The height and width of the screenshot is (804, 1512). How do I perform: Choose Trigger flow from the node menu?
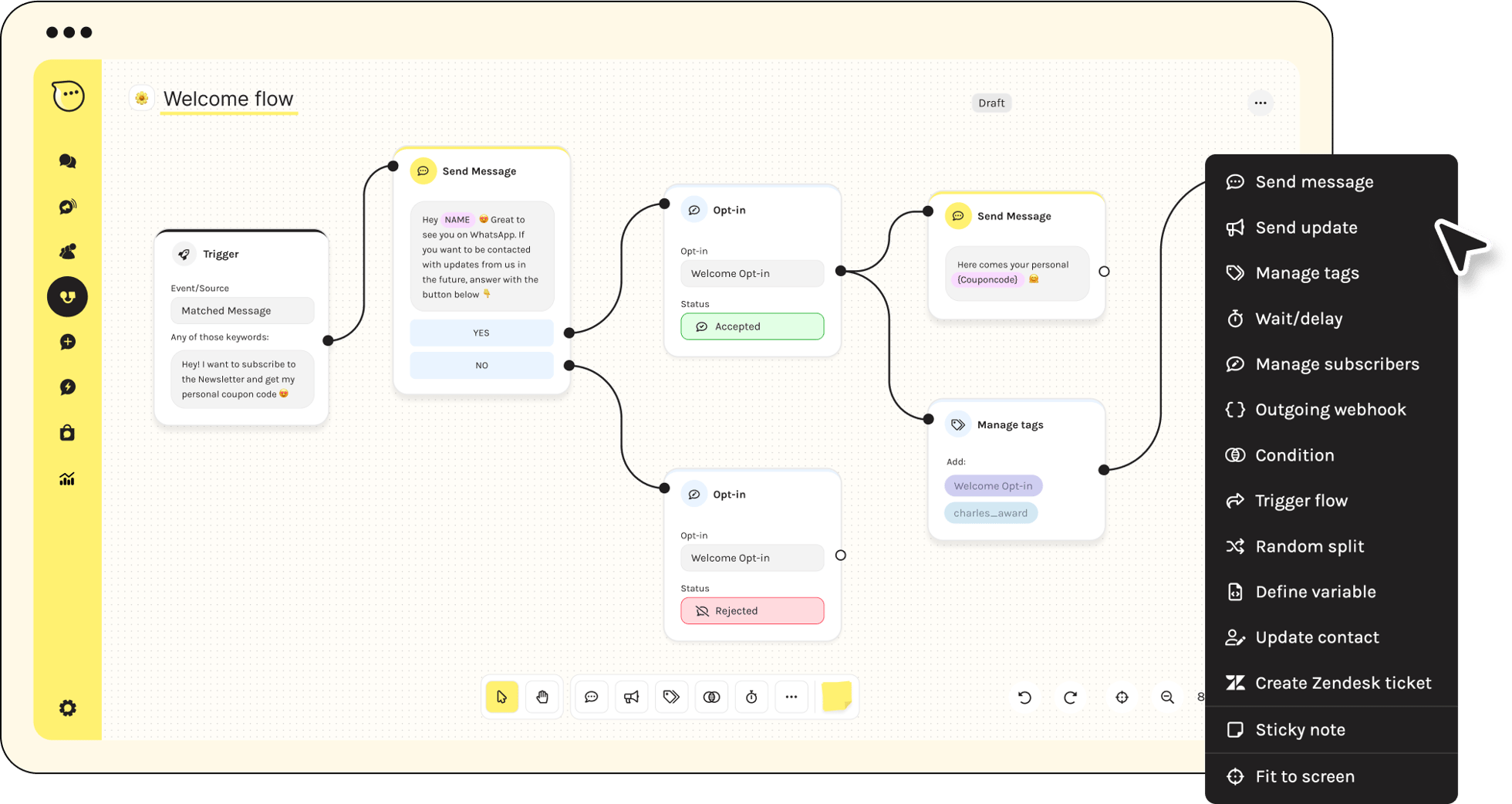pos(1331,501)
